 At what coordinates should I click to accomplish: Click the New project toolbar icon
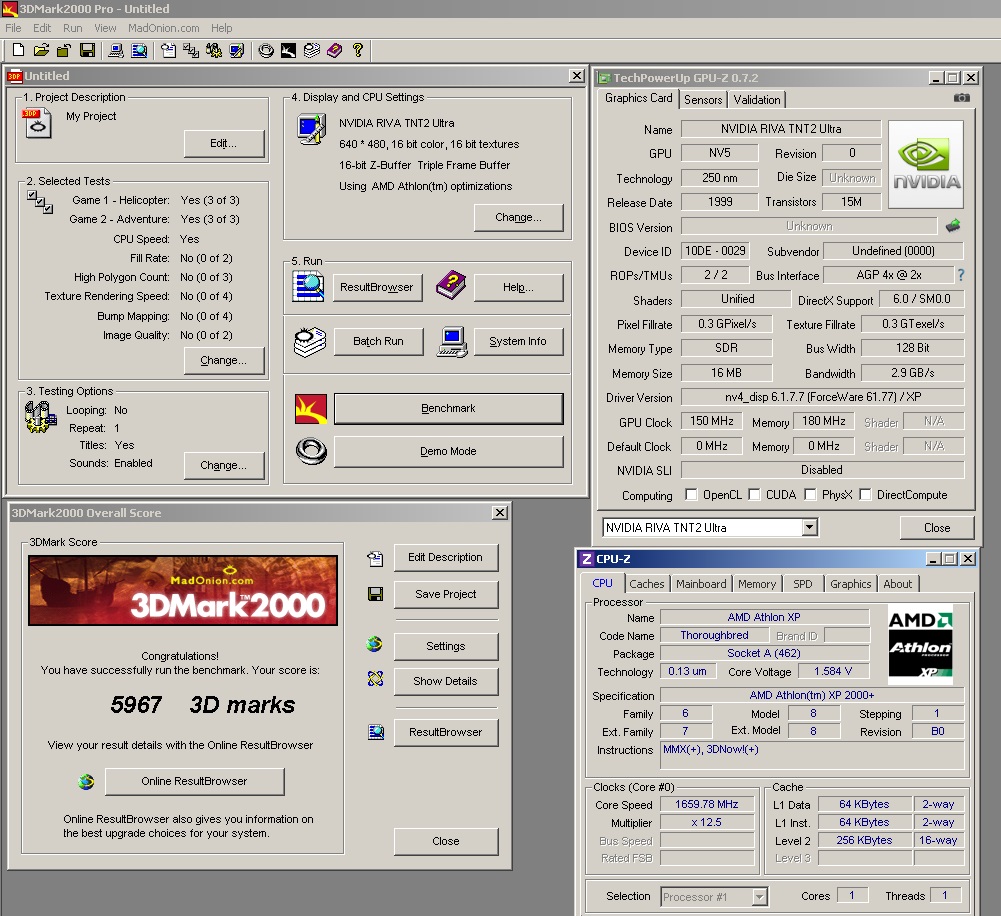click(19, 50)
